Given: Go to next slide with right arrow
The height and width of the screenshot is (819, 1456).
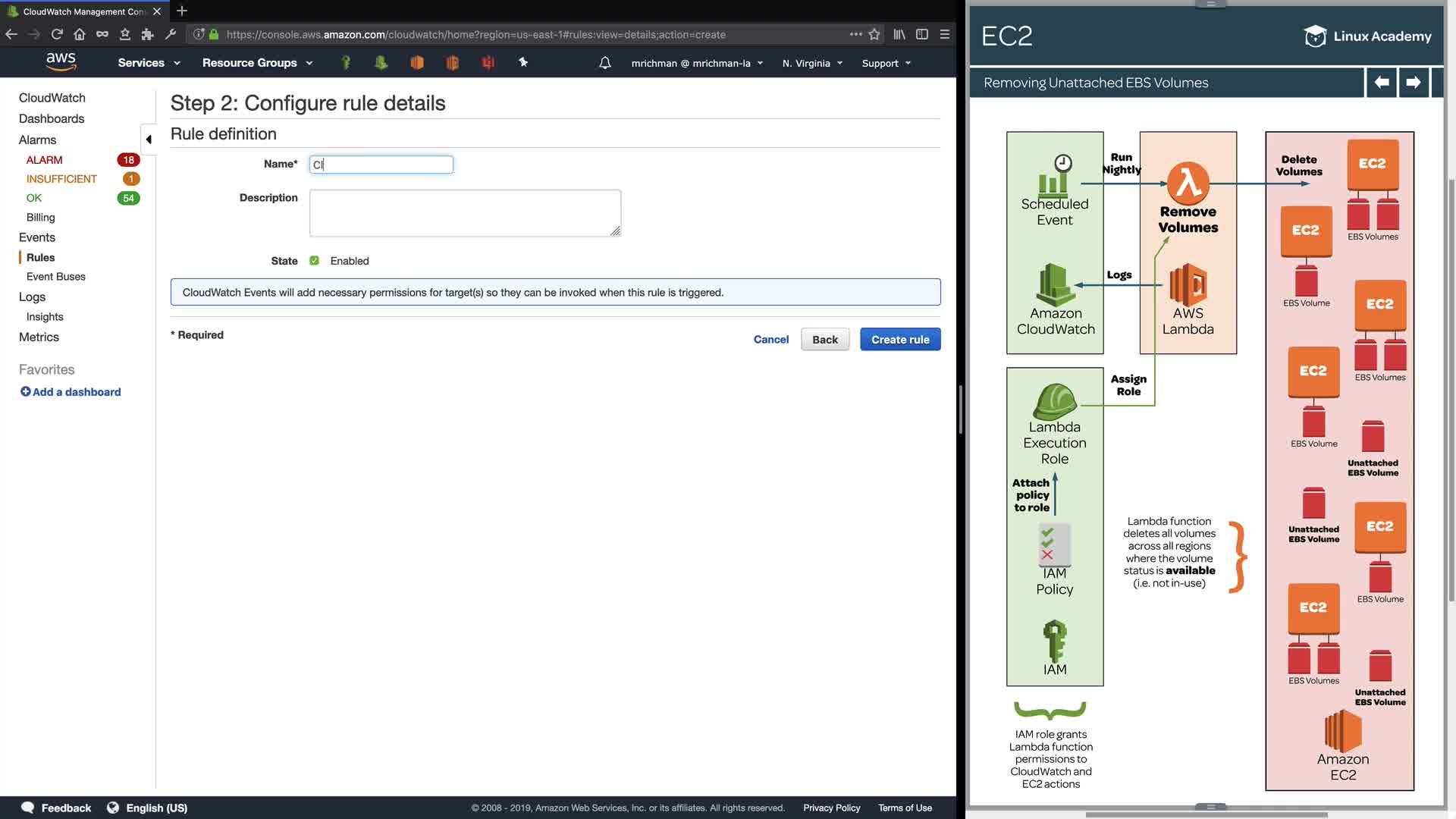Looking at the screenshot, I should click(x=1413, y=82).
